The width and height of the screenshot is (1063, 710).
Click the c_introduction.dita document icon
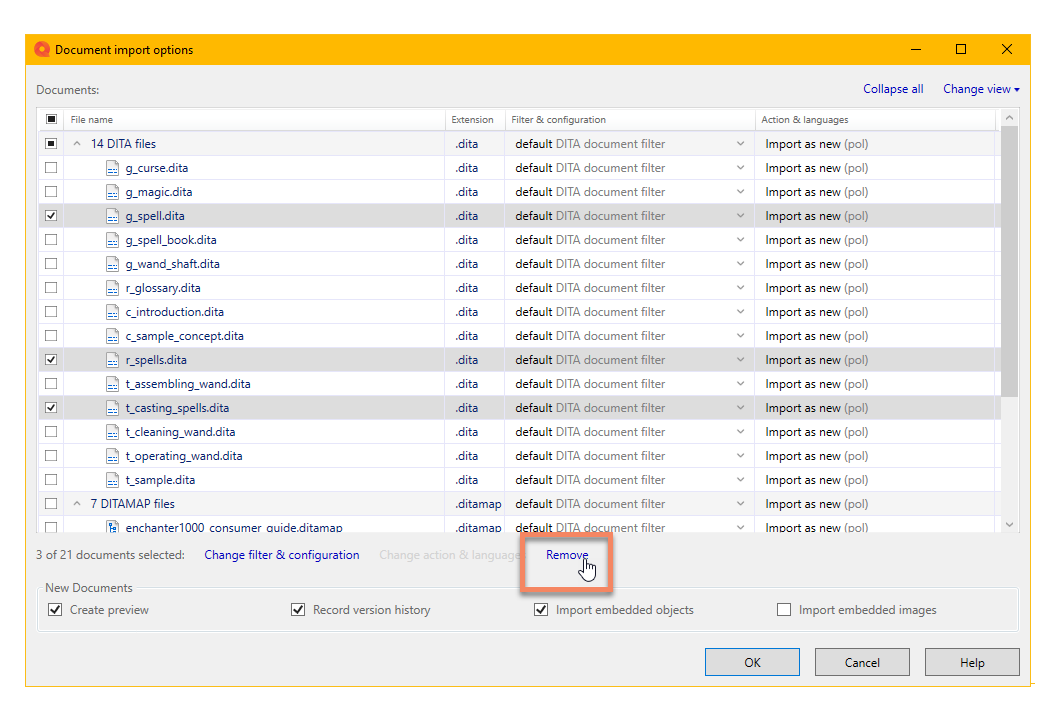pos(112,311)
